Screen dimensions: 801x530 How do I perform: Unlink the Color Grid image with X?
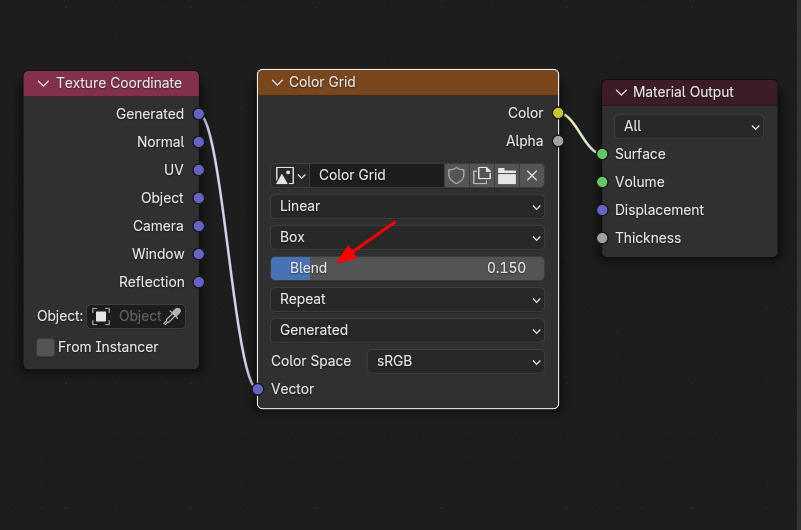pyautogui.click(x=532, y=176)
